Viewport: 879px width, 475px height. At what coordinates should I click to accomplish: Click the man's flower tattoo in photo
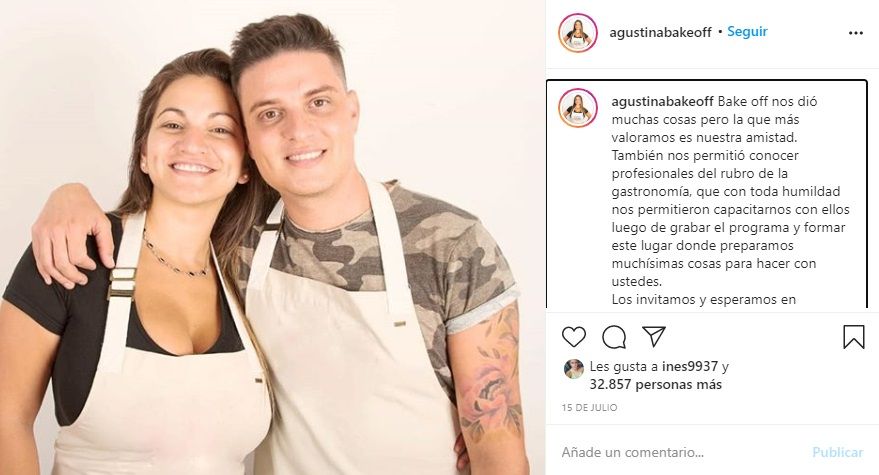pyautogui.click(x=492, y=376)
